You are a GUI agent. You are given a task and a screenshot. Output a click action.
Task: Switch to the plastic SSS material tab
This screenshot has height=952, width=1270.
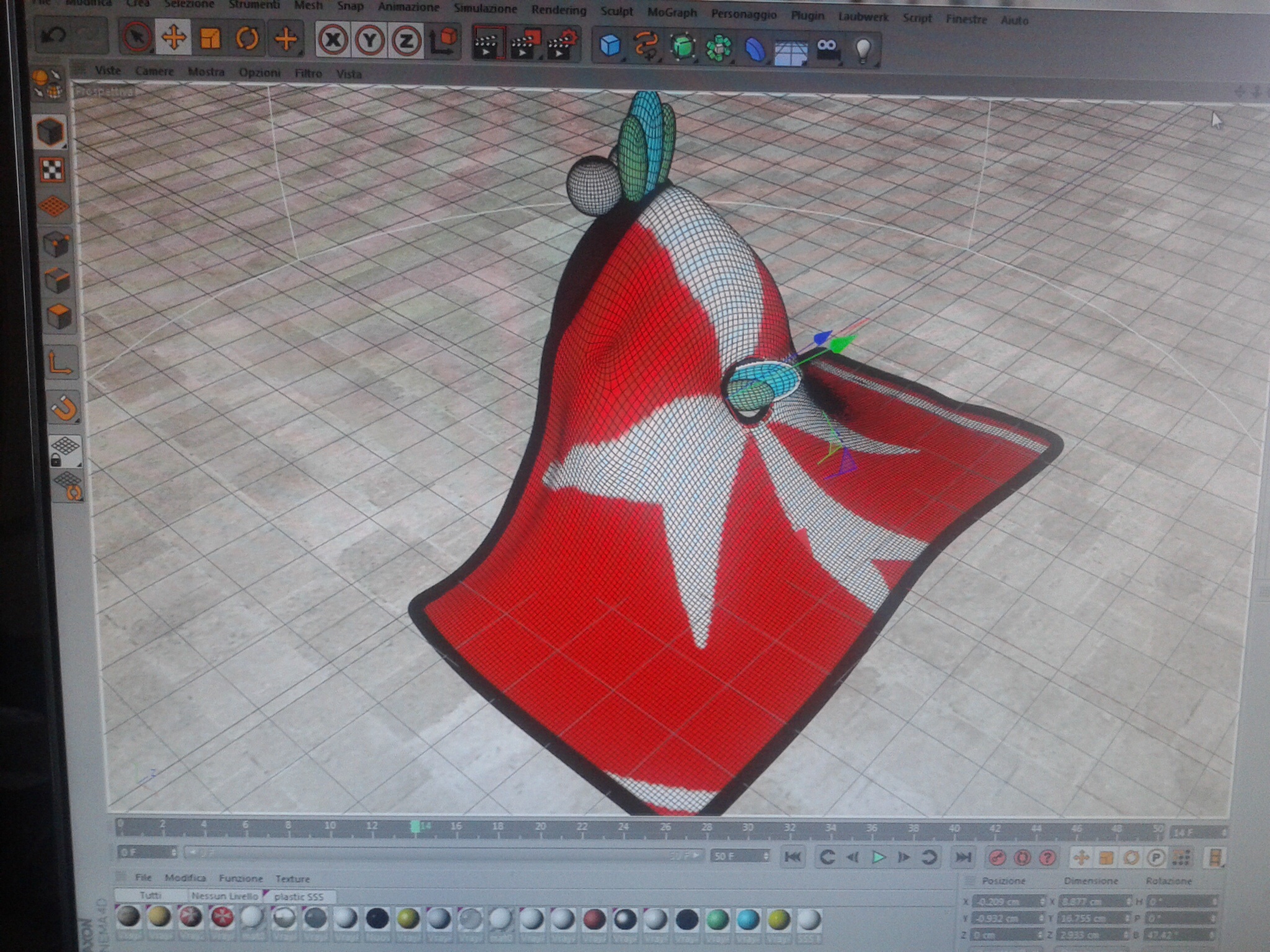(299, 896)
